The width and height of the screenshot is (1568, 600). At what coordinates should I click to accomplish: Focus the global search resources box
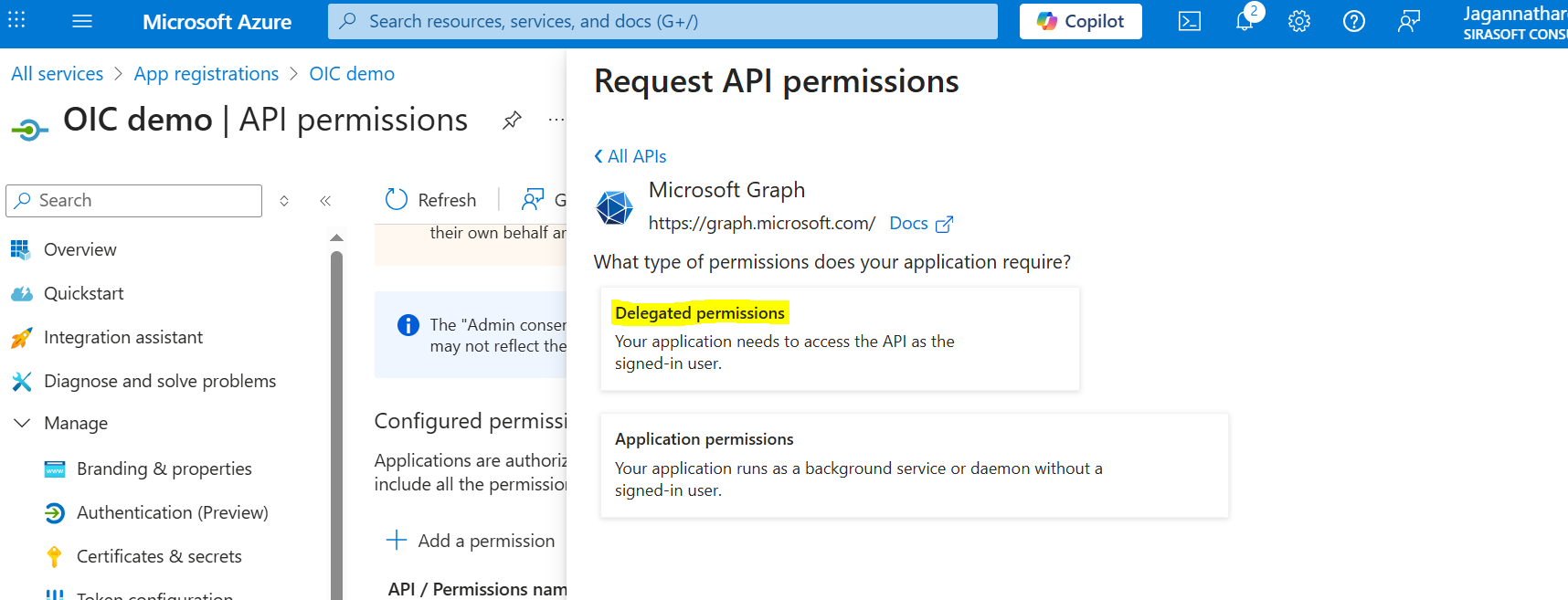point(662,21)
